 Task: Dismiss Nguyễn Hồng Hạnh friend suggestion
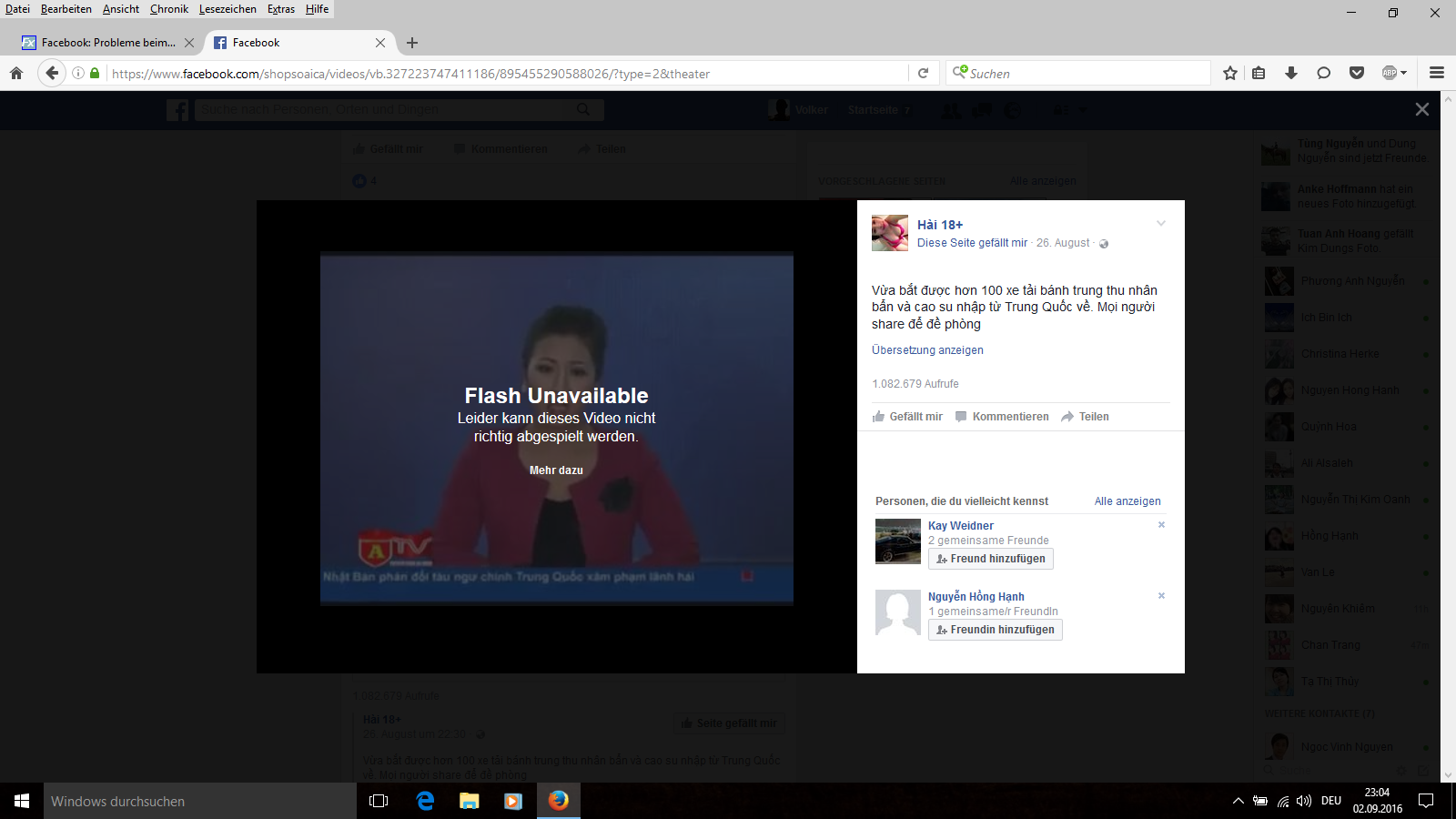coord(1161,596)
